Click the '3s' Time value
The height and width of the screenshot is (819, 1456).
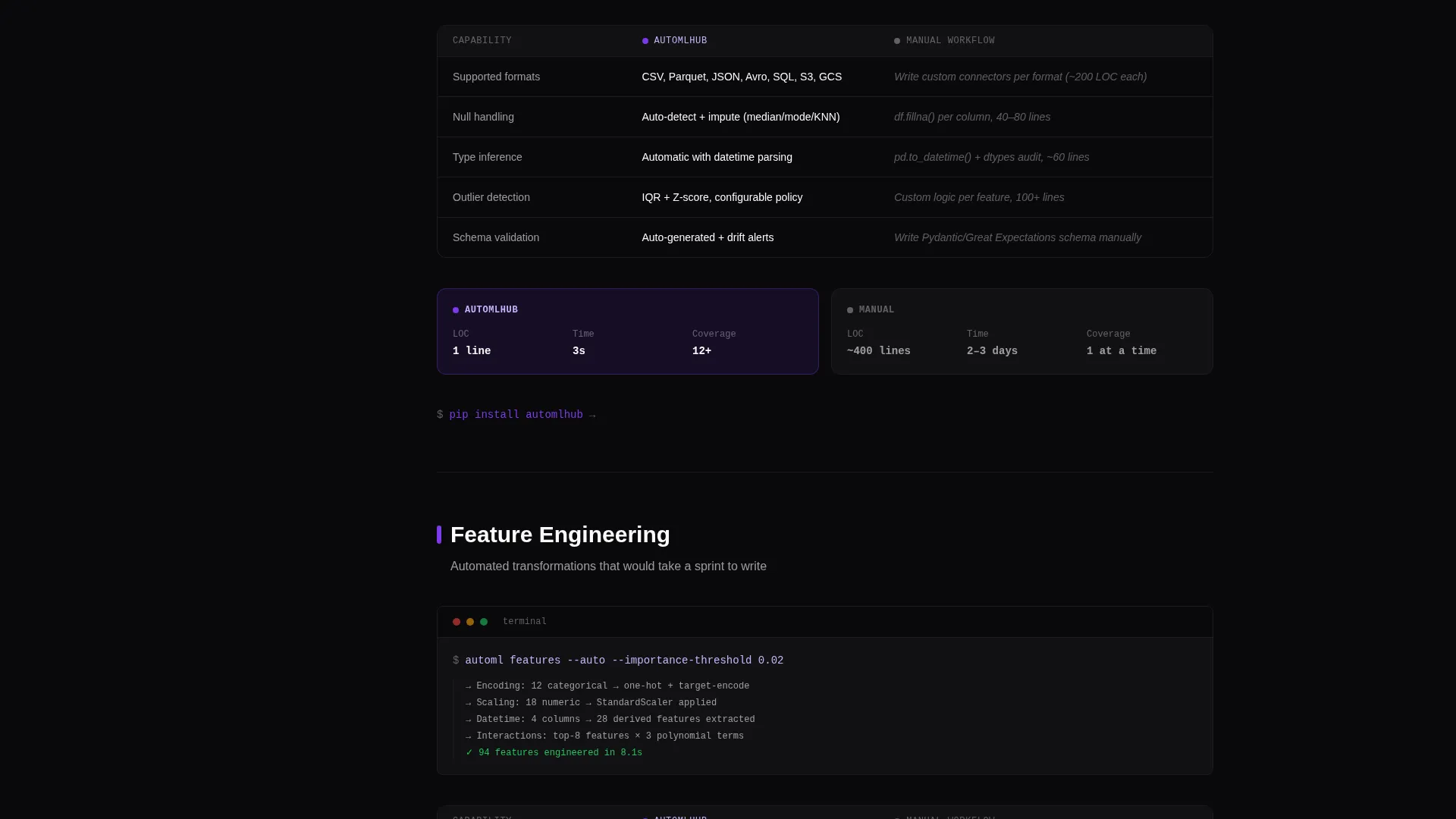(579, 351)
